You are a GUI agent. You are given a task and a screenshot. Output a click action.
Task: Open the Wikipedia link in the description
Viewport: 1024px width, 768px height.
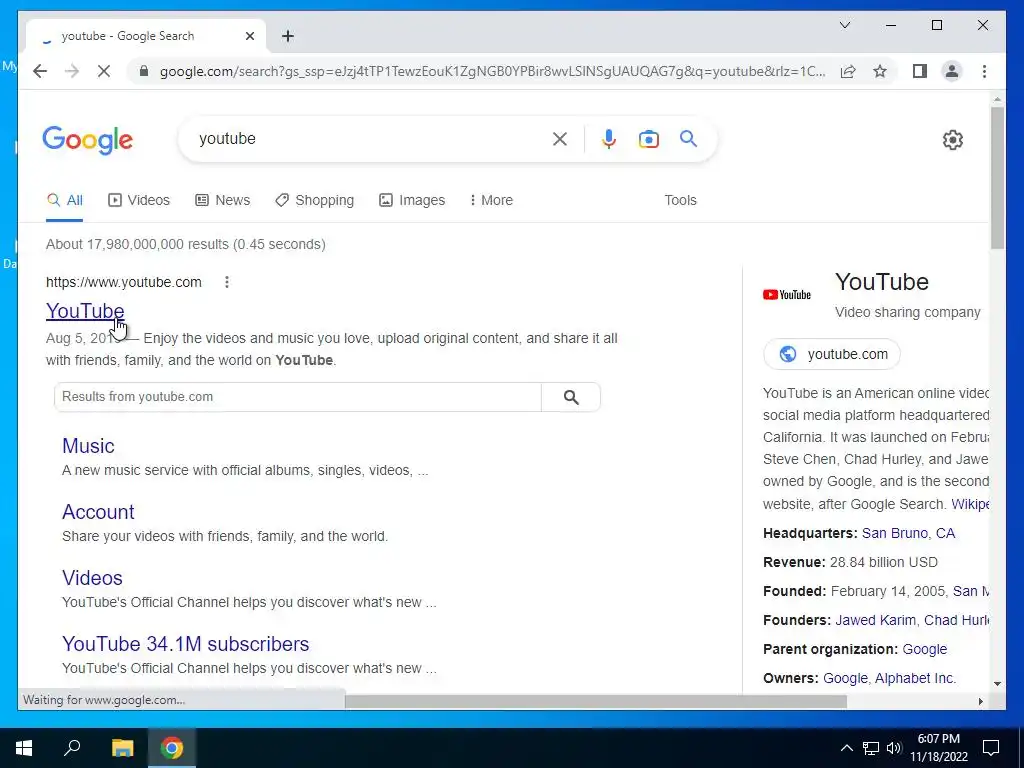click(x=970, y=504)
